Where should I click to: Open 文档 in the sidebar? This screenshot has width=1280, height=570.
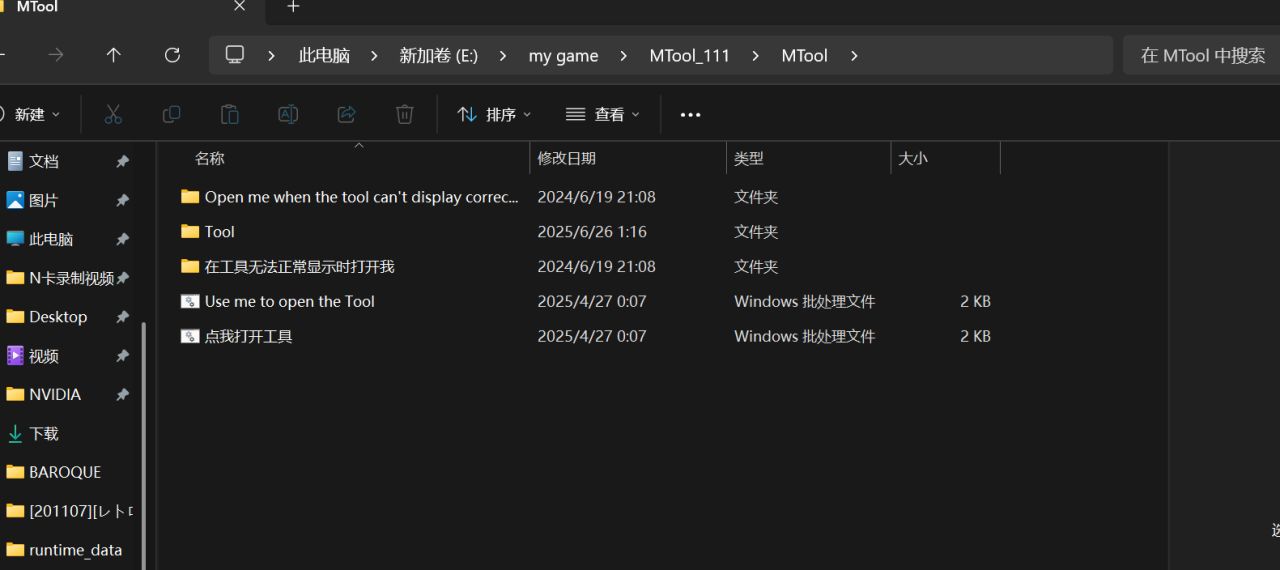[44, 161]
